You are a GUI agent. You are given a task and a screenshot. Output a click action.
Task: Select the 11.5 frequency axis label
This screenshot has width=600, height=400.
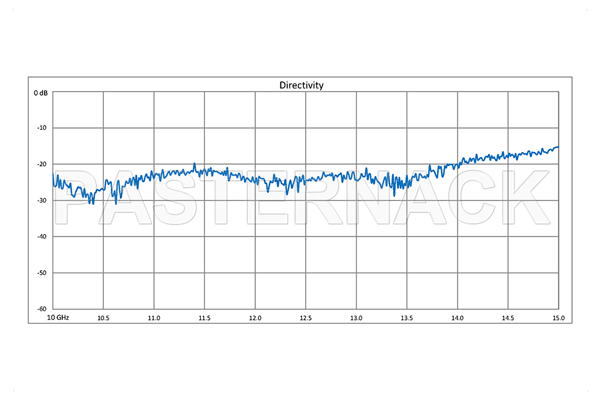(x=204, y=318)
